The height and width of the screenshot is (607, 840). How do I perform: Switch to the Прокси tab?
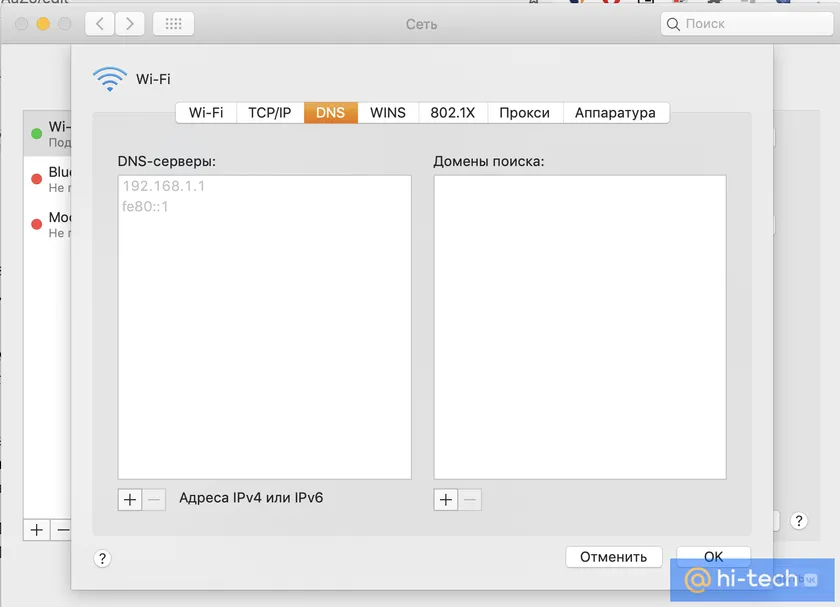click(524, 113)
